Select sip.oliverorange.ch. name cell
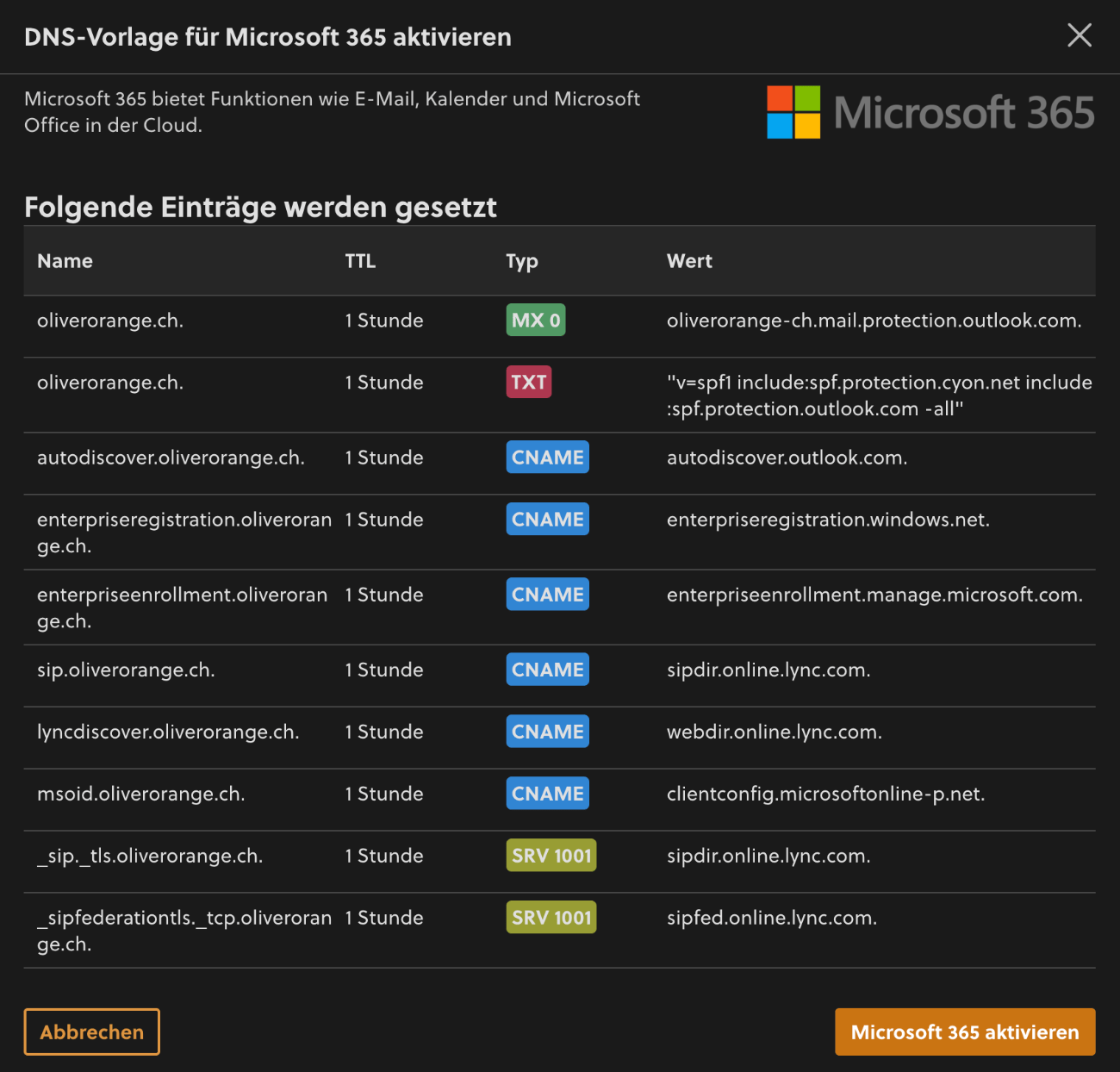Image resolution: width=1120 pixels, height=1072 pixels. pos(126,670)
